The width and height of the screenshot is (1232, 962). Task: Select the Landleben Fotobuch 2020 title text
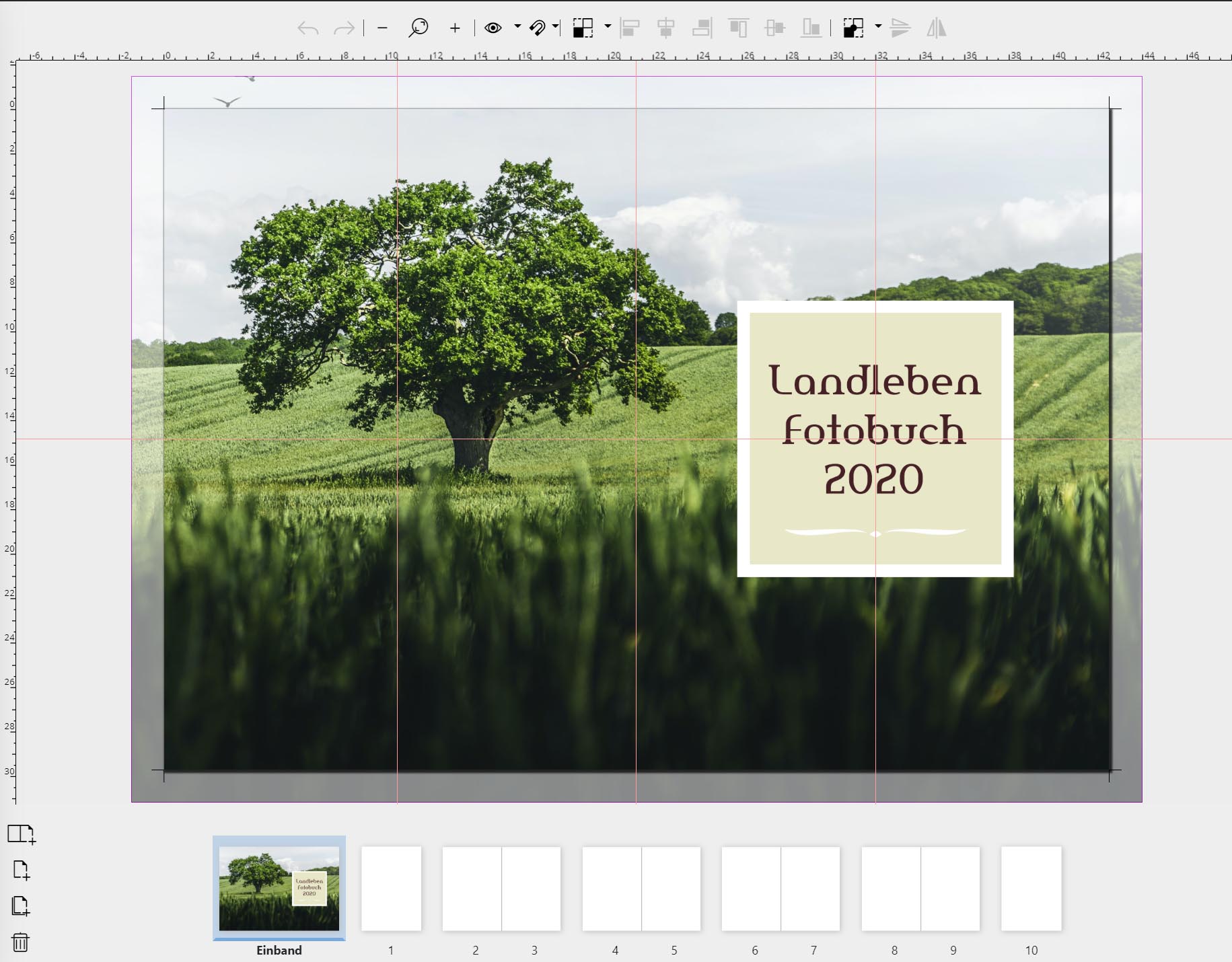874,429
